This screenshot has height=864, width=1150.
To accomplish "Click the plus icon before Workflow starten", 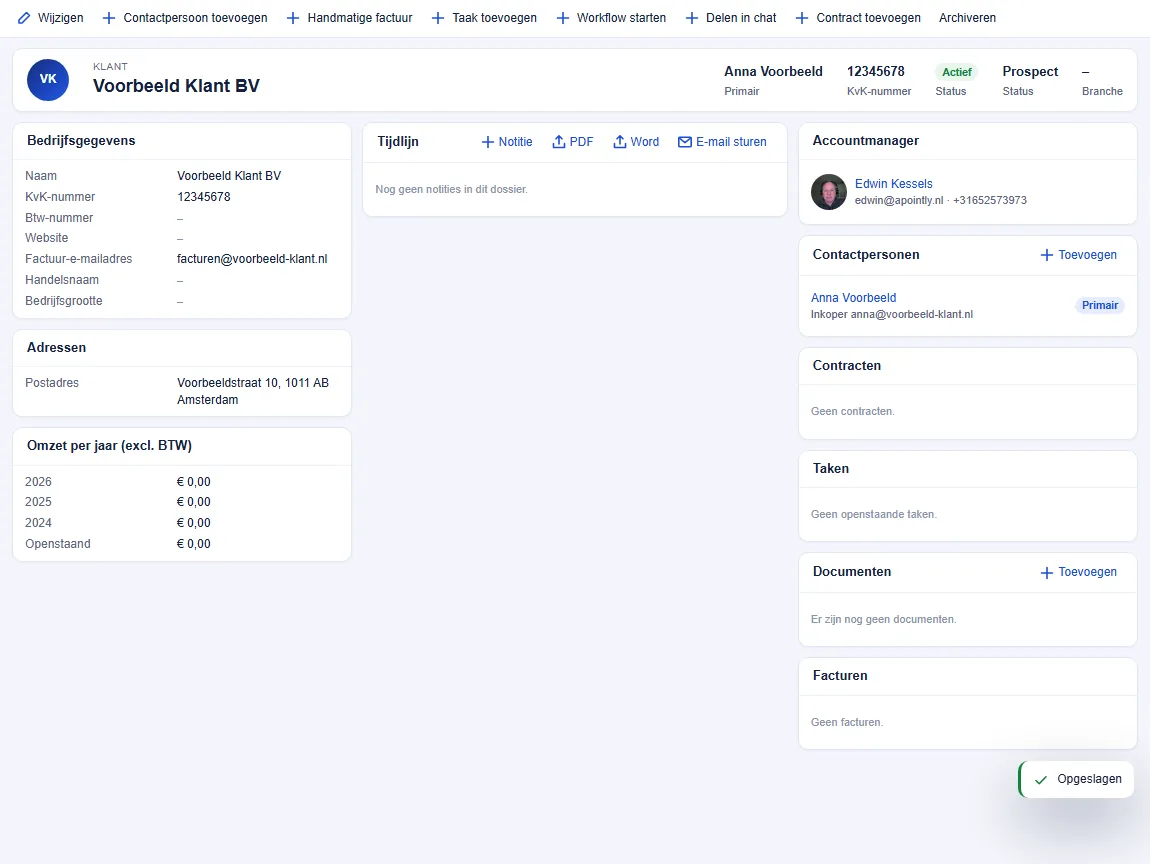I will [x=563, y=18].
